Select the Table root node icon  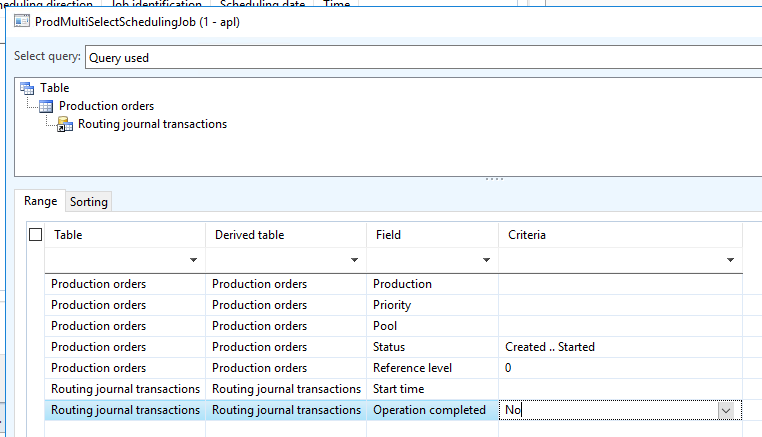coord(27,88)
